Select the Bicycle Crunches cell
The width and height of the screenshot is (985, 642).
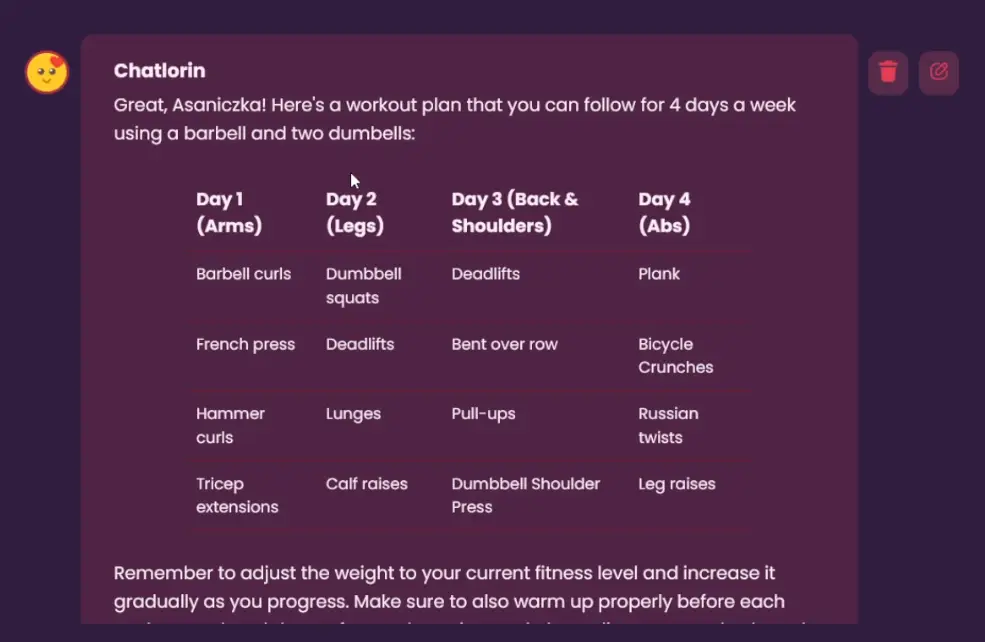pyautogui.click(x=676, y=355)
